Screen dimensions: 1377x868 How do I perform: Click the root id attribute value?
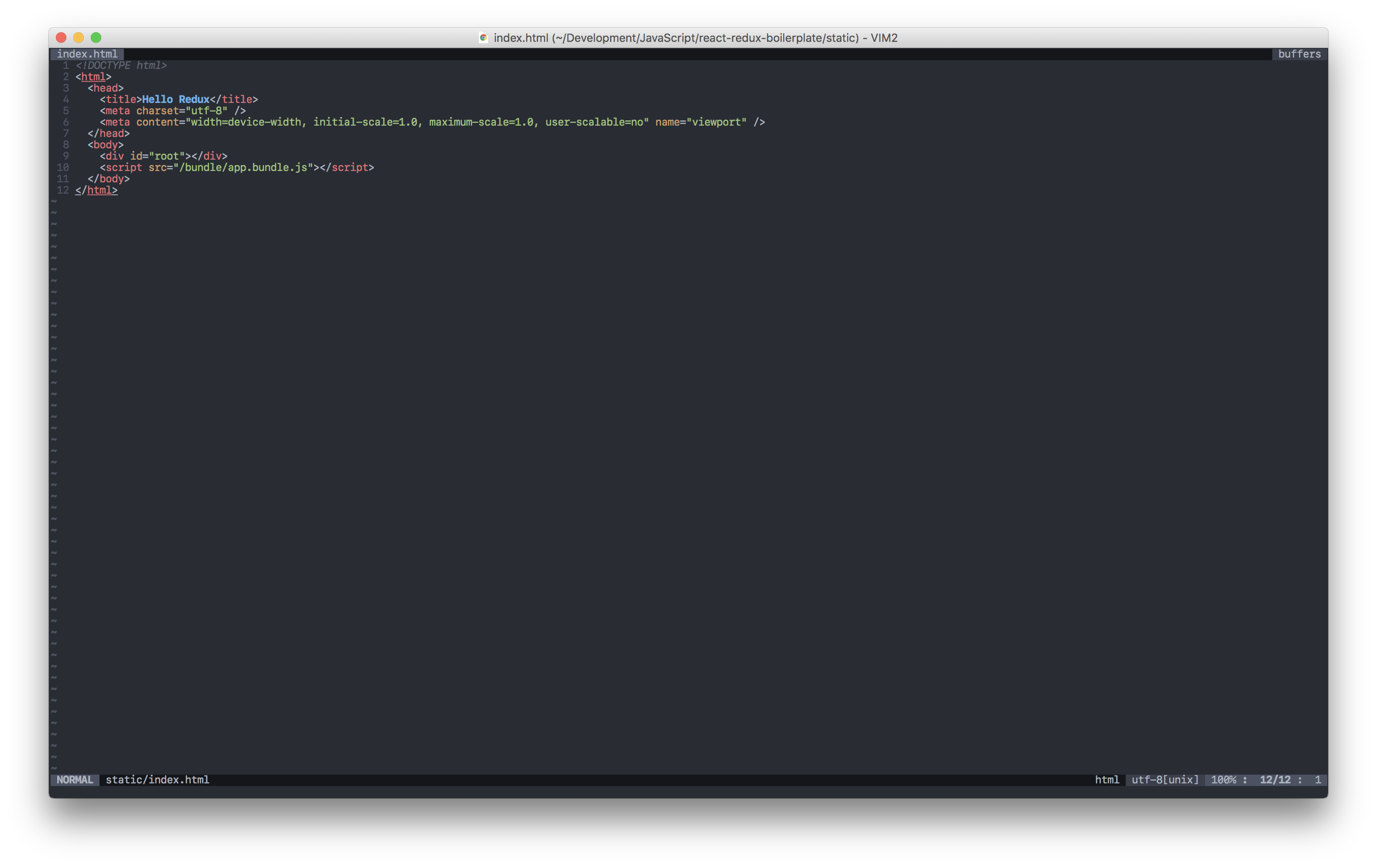point(166,156)
